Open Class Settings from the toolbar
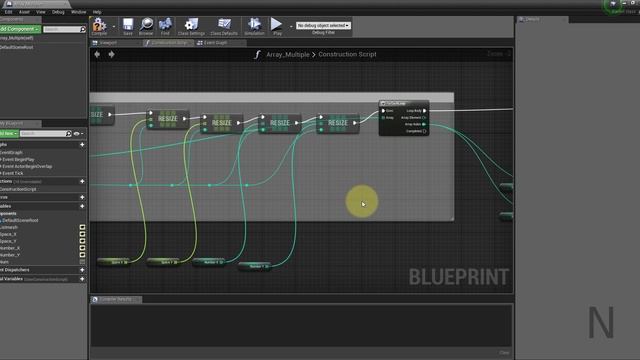Screen dimensions: 640x360 (191, 24)
